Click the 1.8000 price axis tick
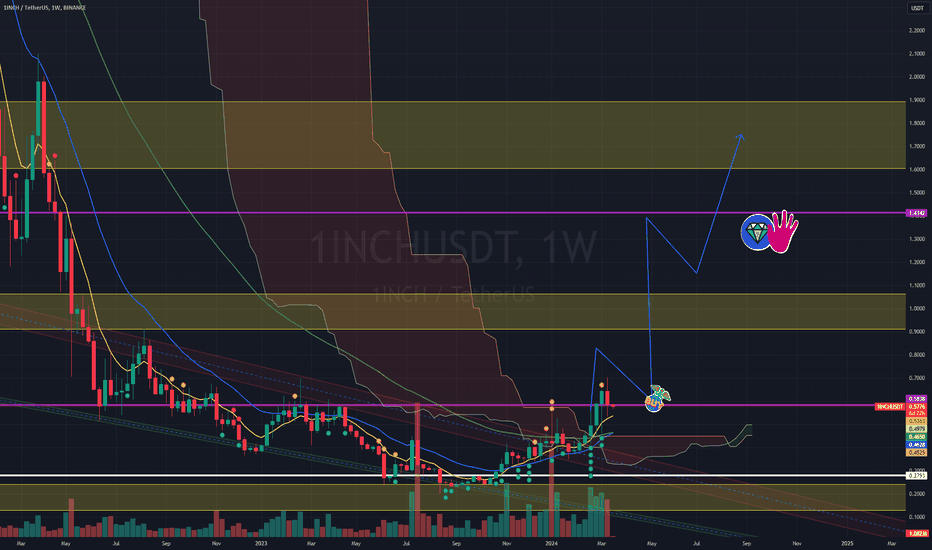 pos(917,123)
